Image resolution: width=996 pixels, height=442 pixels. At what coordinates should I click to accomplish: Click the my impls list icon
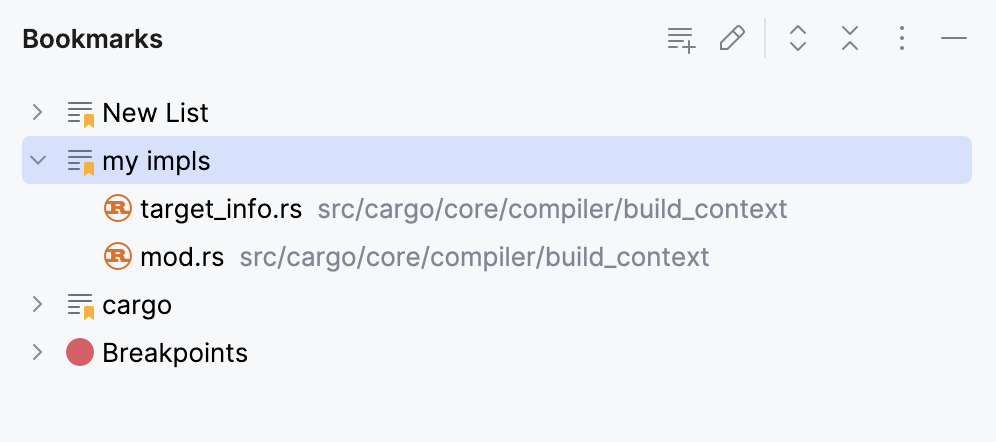(x=80, y=161)
